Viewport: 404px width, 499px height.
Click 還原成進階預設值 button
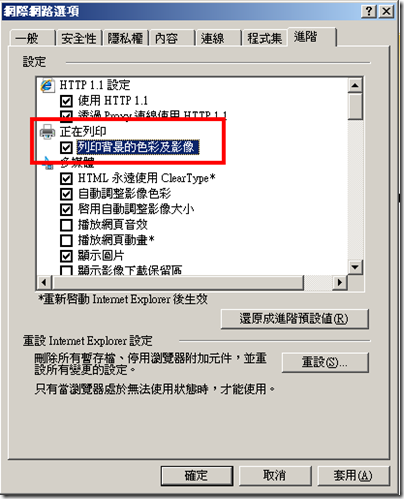pyautogui.click(x=294, y=319)
